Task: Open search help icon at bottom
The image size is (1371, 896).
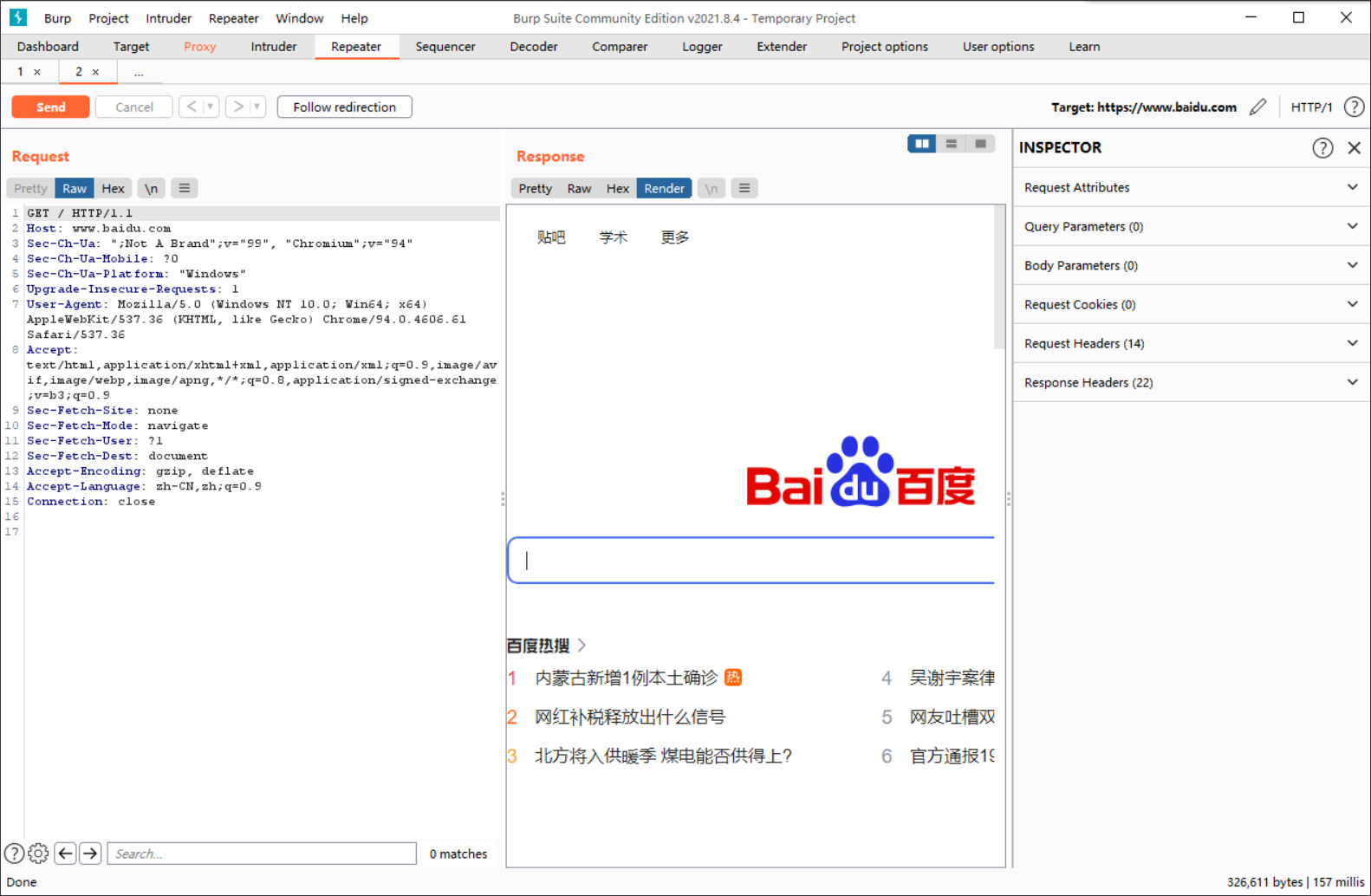Action: click(15, 854)
